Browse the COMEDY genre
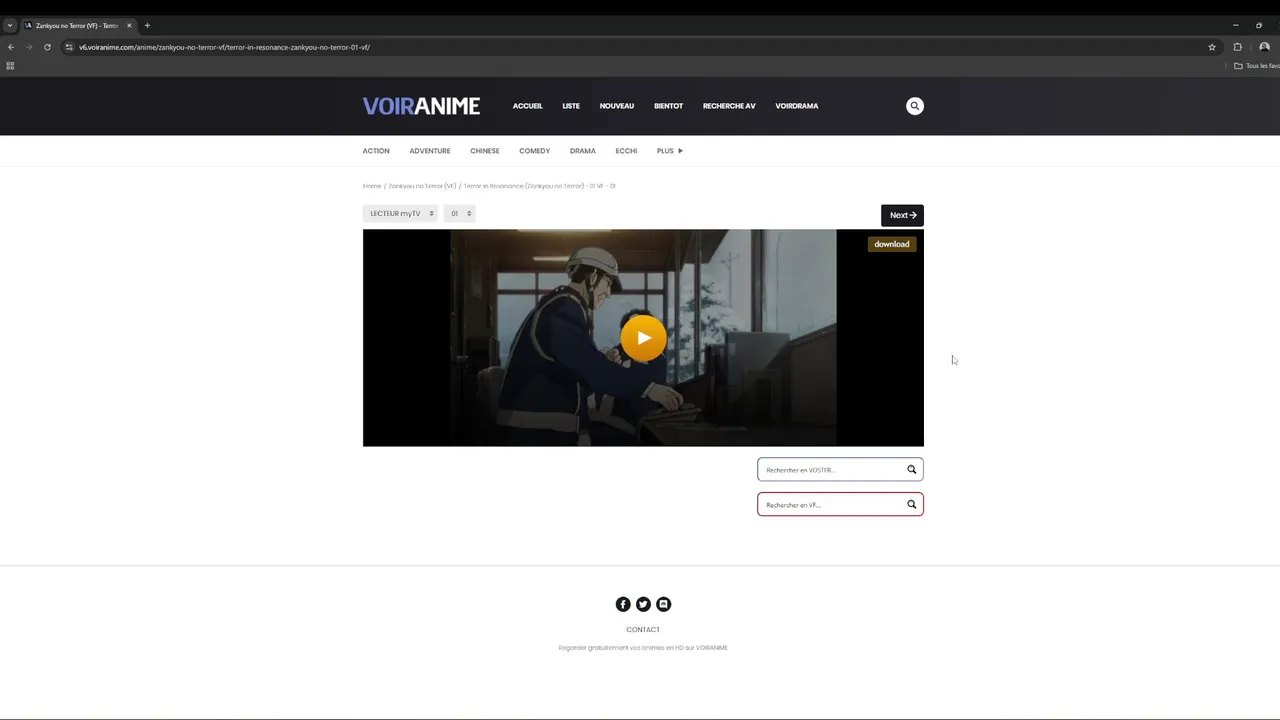This screenshot has width=1280, height=720. coord(534,151)
